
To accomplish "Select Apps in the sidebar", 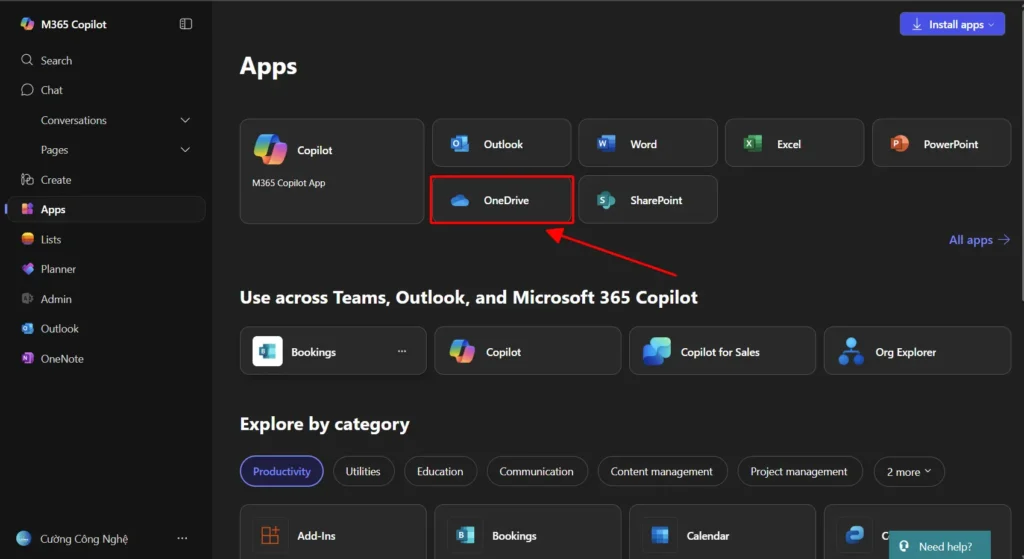I will pyautogui.click(x=106, y=210).
